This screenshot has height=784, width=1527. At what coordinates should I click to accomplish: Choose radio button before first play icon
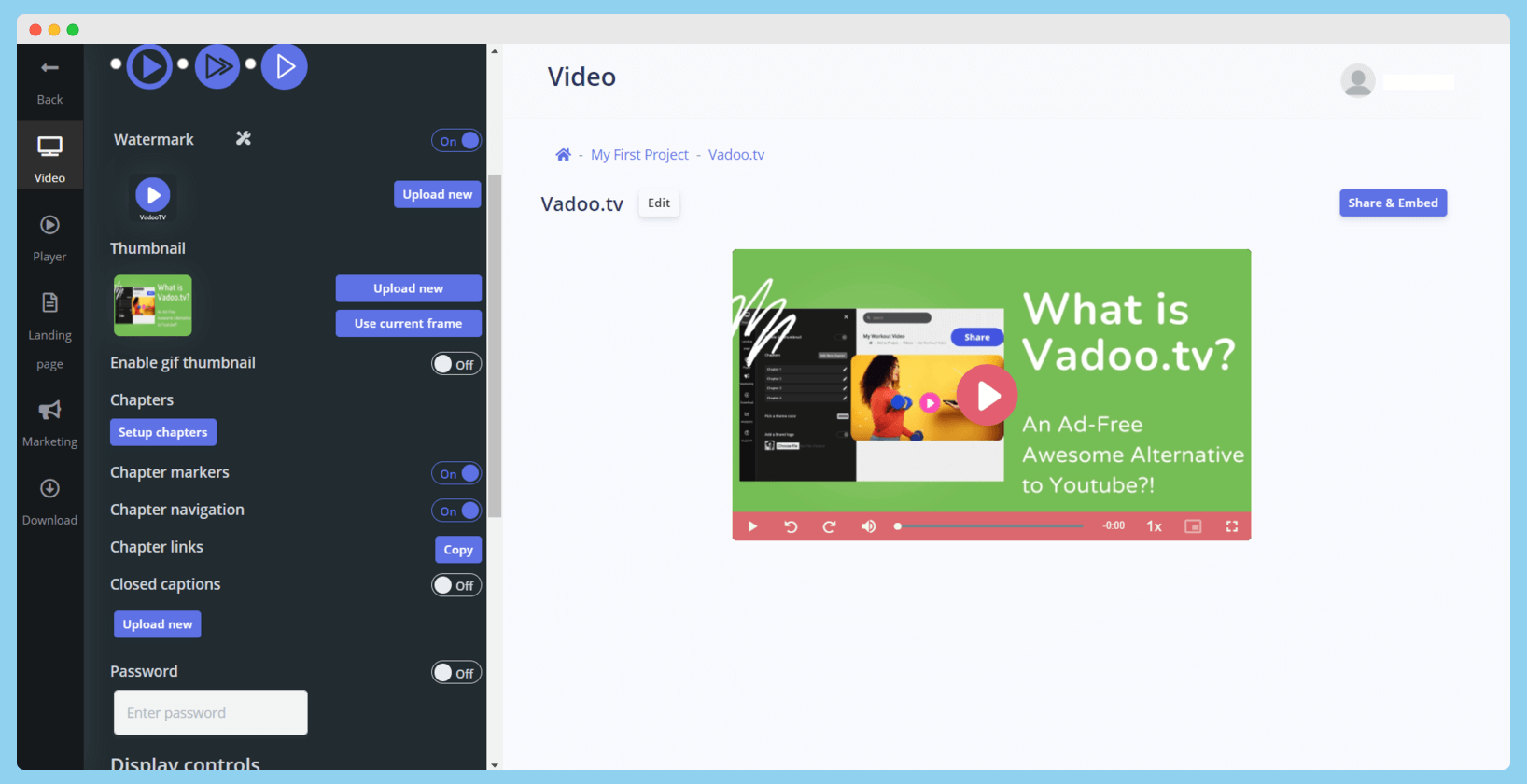[116, 64]
